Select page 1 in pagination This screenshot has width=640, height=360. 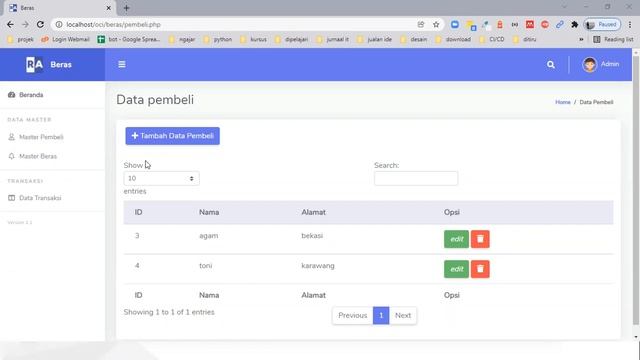point(381,316)
